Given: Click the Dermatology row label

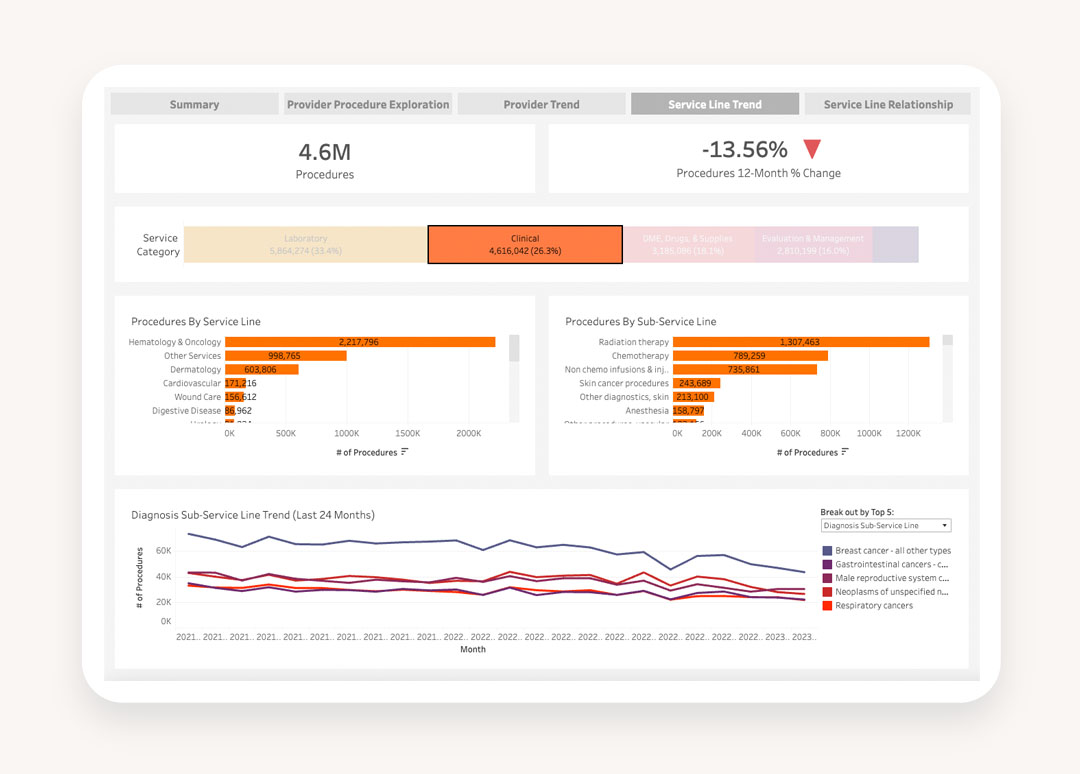Looking at the screenshot, I should tap(196, 369).
